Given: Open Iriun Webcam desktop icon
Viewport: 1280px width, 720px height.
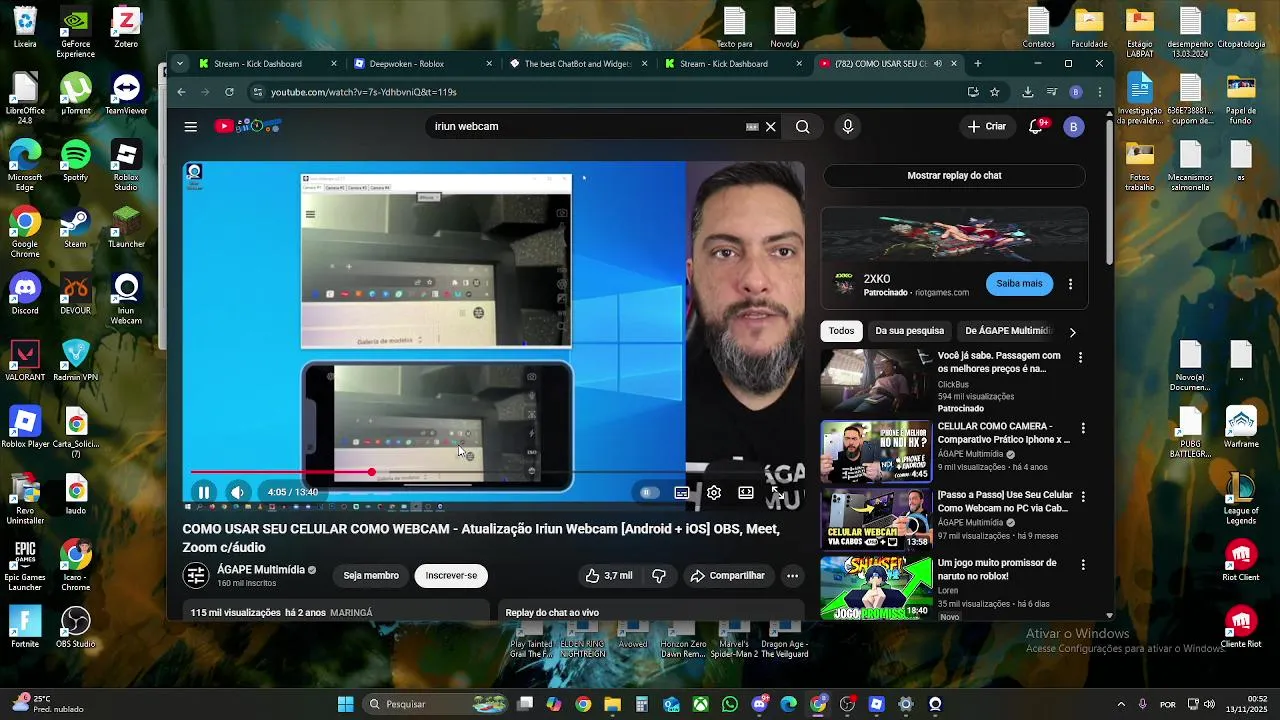Looking at the screenshot, I should coord(126,300).
